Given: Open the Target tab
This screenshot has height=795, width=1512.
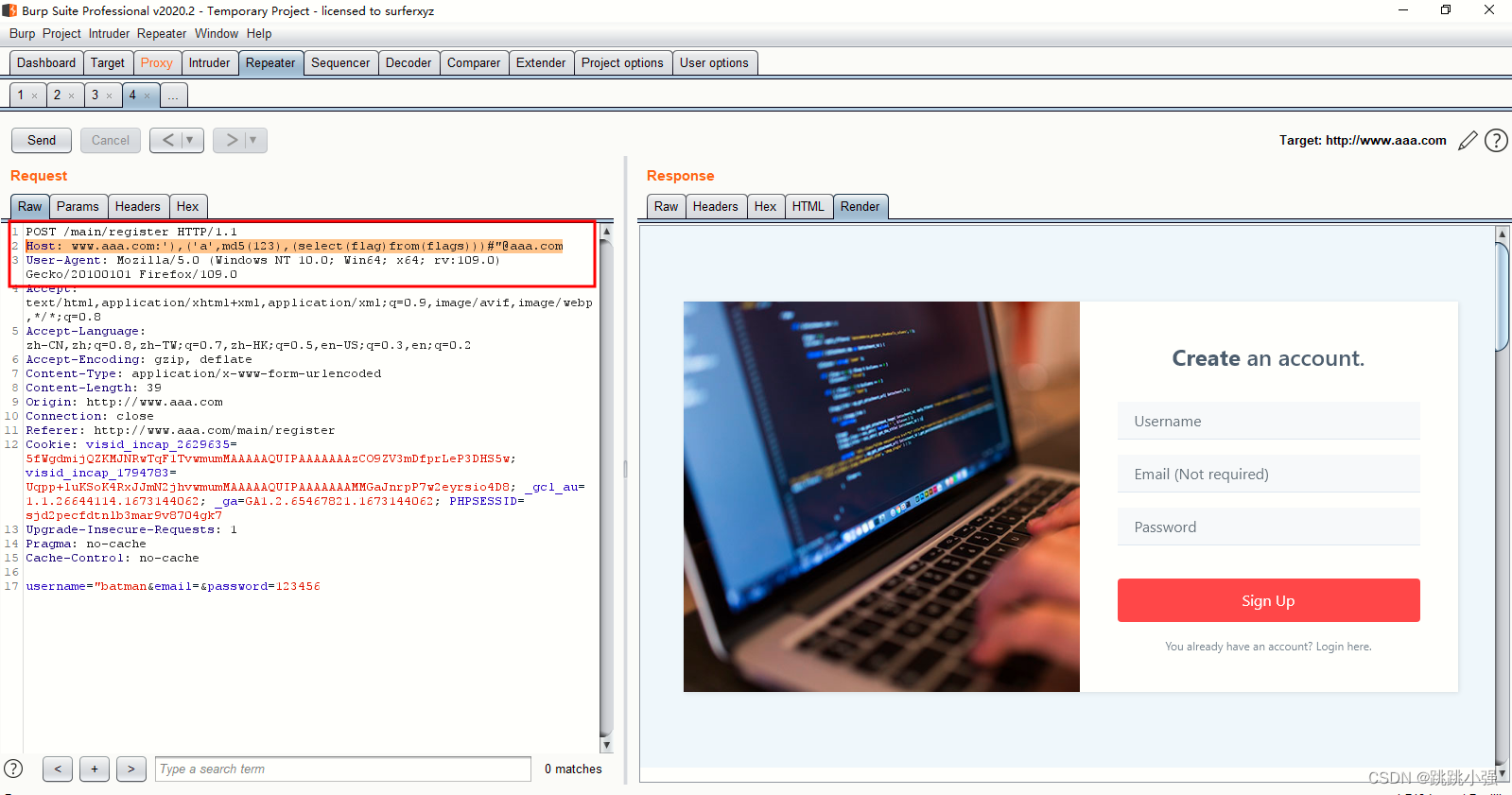Looking at the screenshot, I should (x=108, y=63).
